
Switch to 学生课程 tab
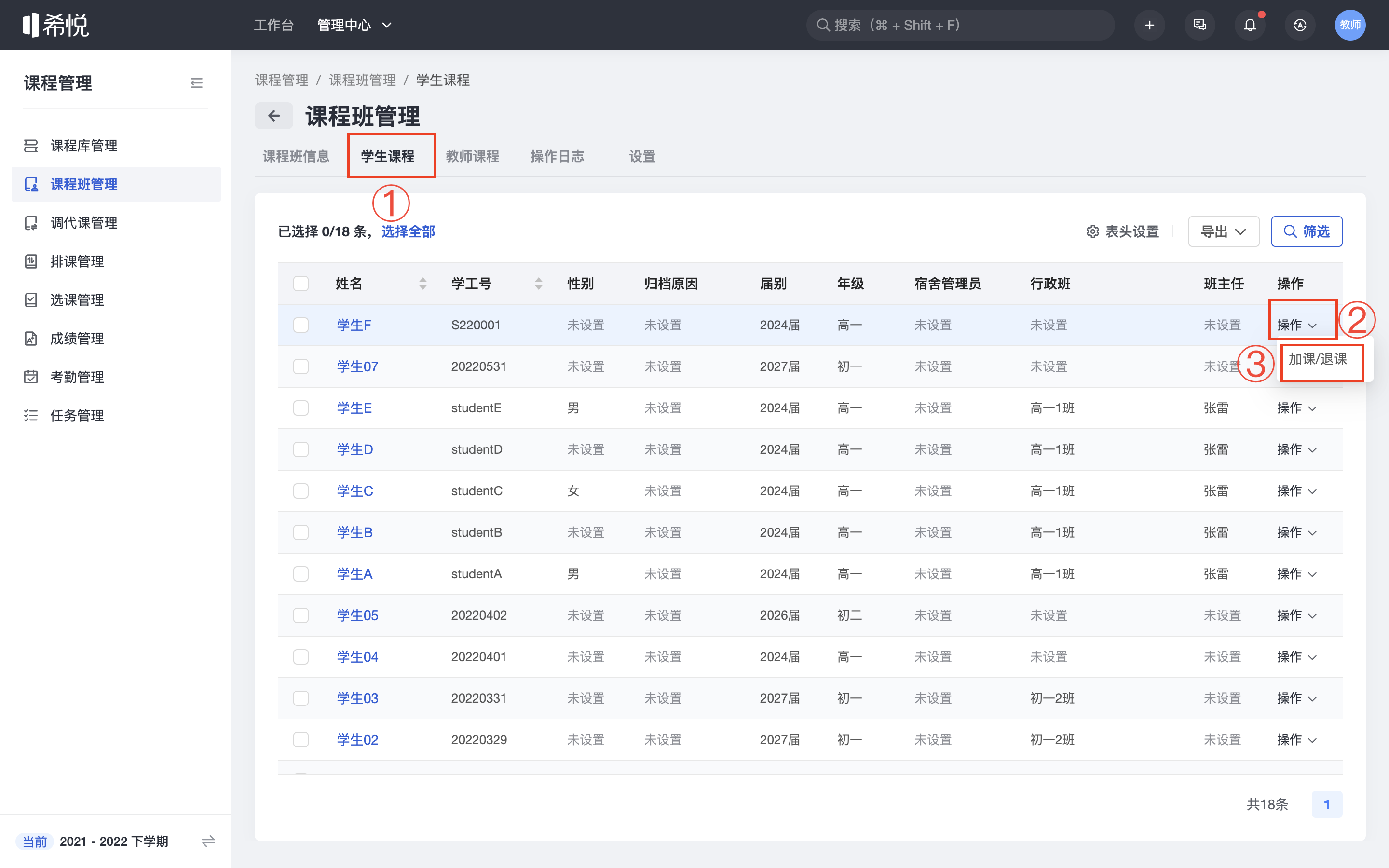click(387, 156)
